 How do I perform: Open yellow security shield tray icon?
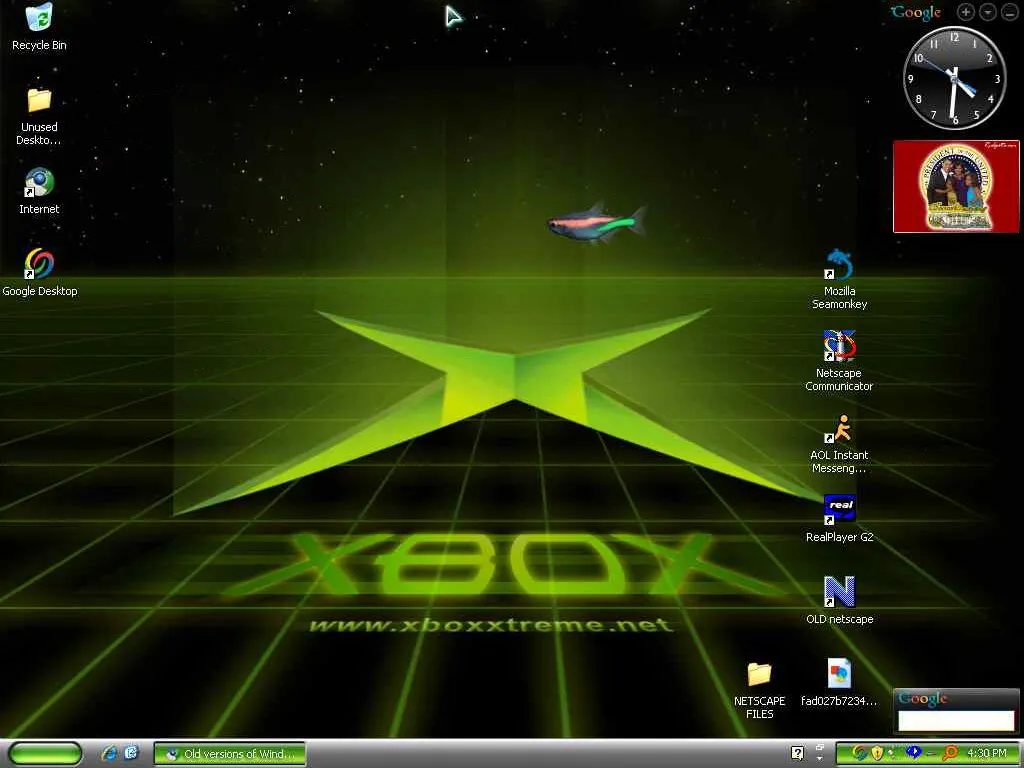(x=877, y=754)
